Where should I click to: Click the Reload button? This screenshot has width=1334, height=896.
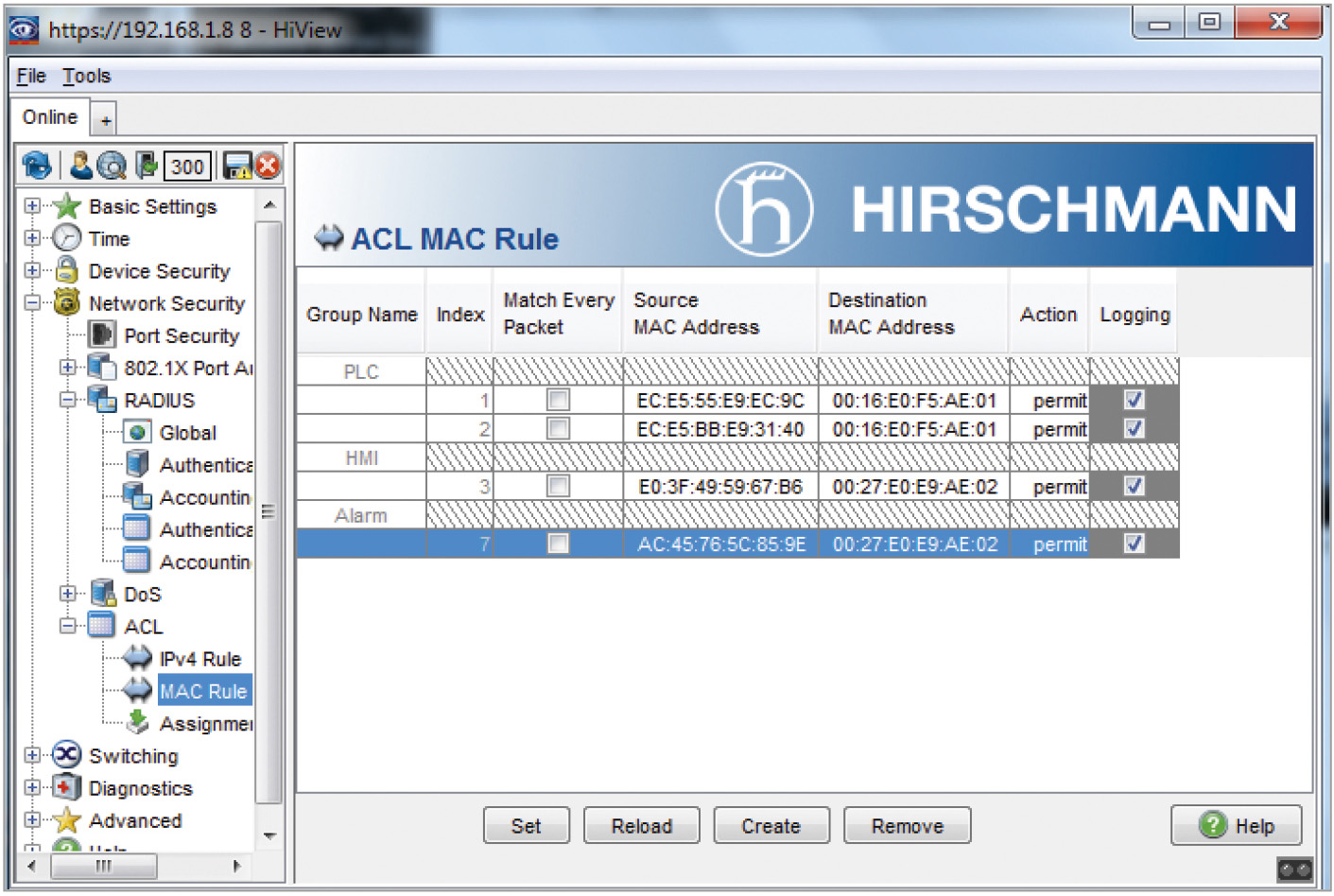(x=642, y=825)
